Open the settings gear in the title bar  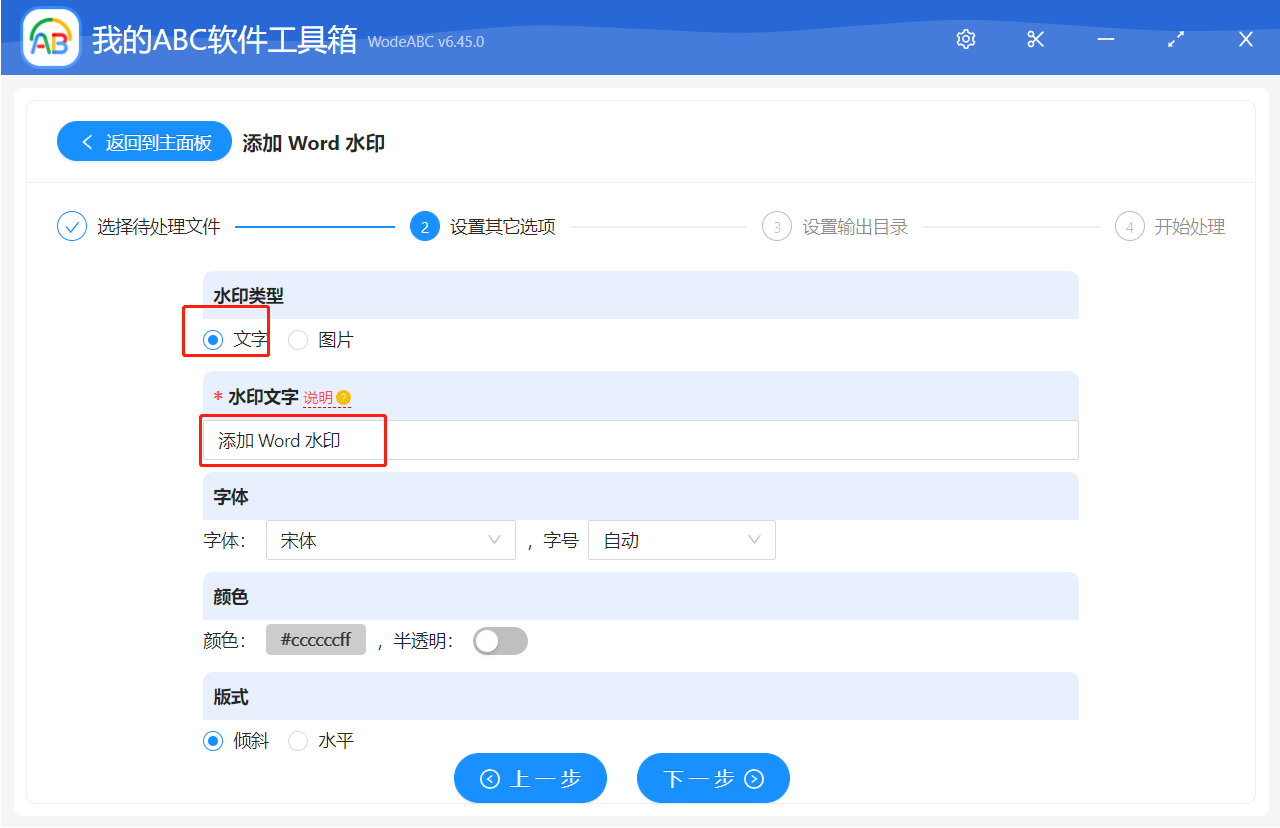(964, 38)
